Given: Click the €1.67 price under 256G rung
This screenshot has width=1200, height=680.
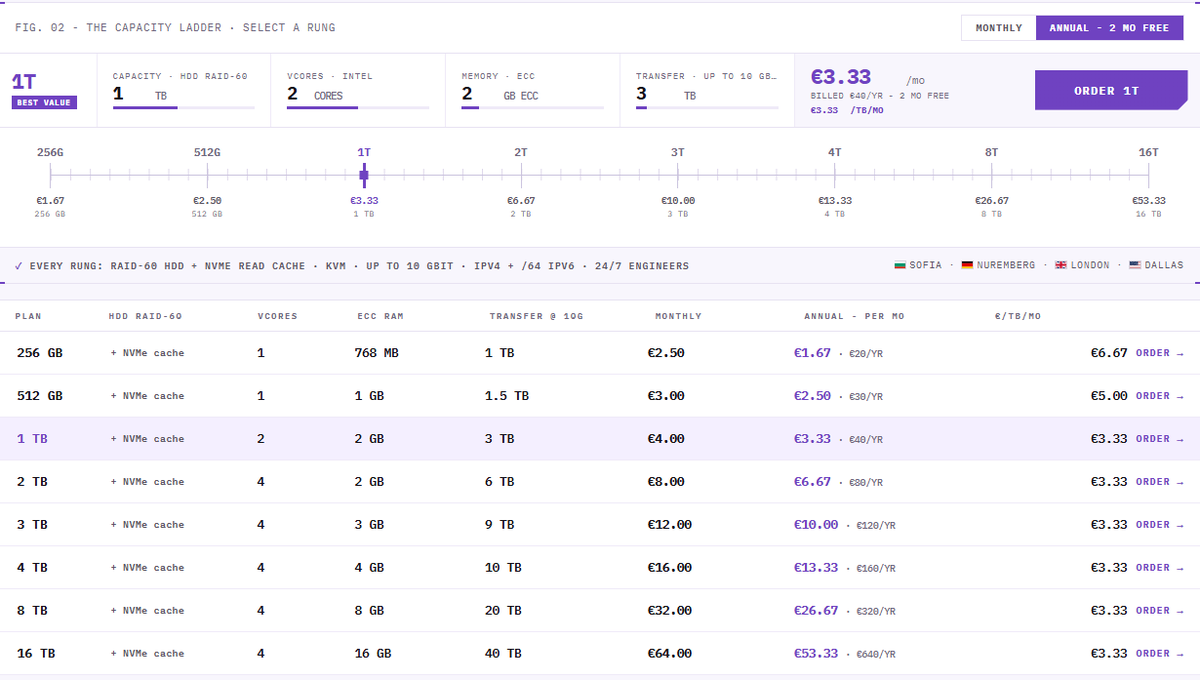Looking at the screenshot, I should click(x=50, y=201).
